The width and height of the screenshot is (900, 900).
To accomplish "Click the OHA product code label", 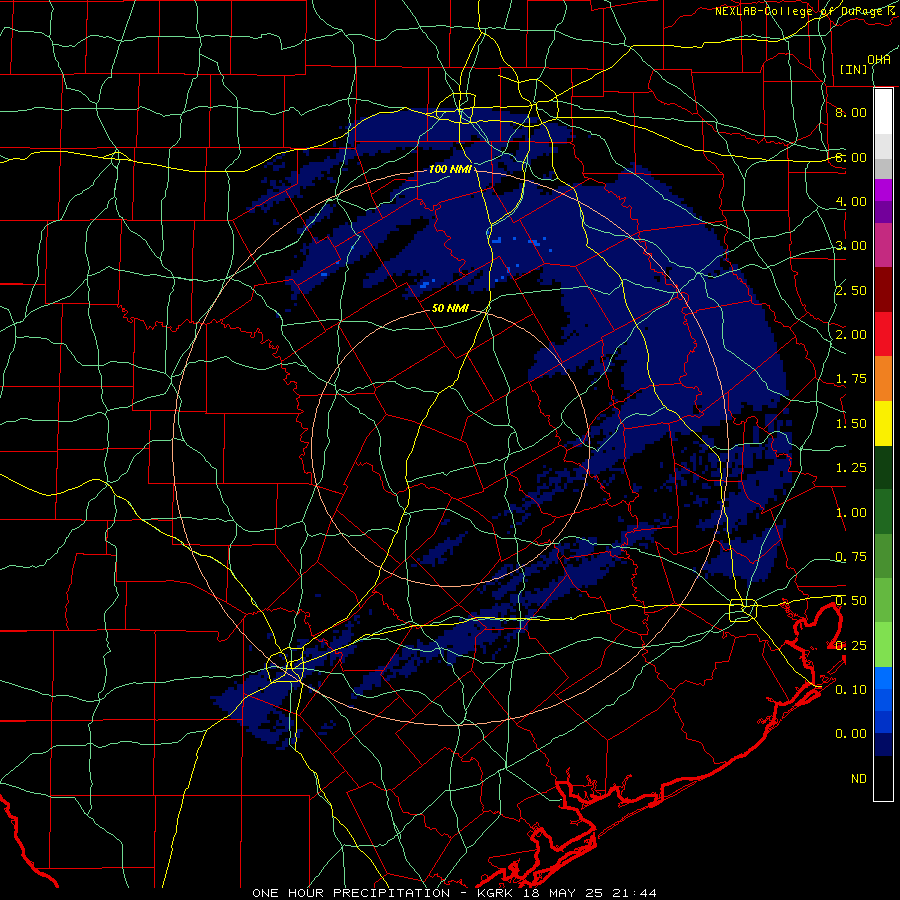I will pos(879,60).
